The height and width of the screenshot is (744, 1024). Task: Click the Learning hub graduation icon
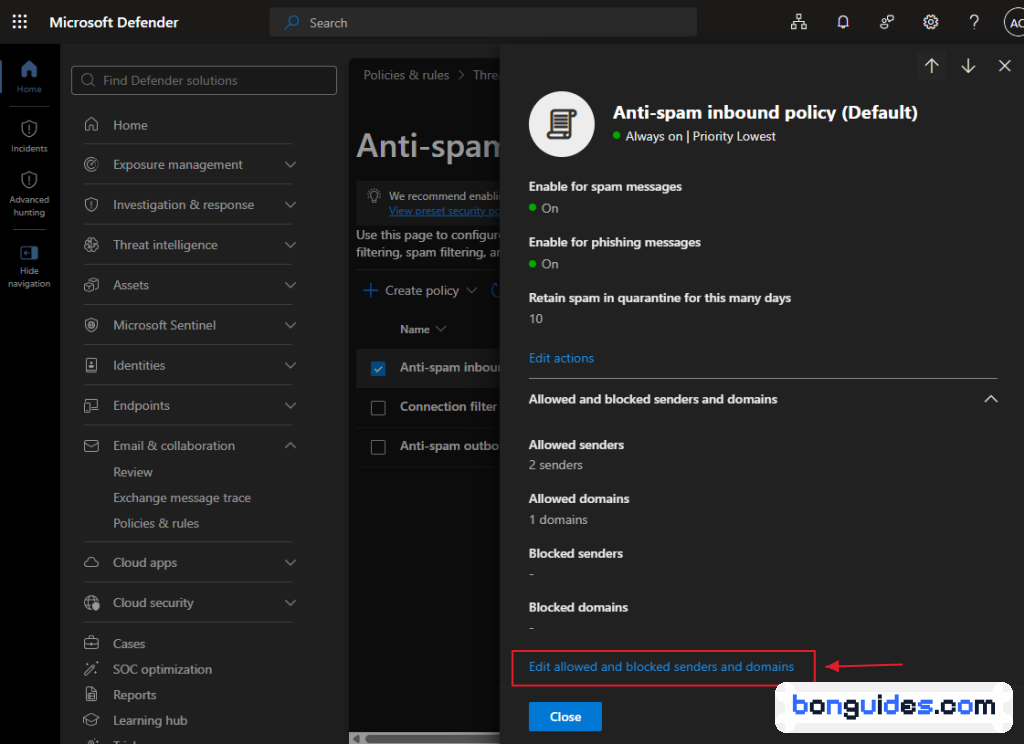(x=91, y=720)
